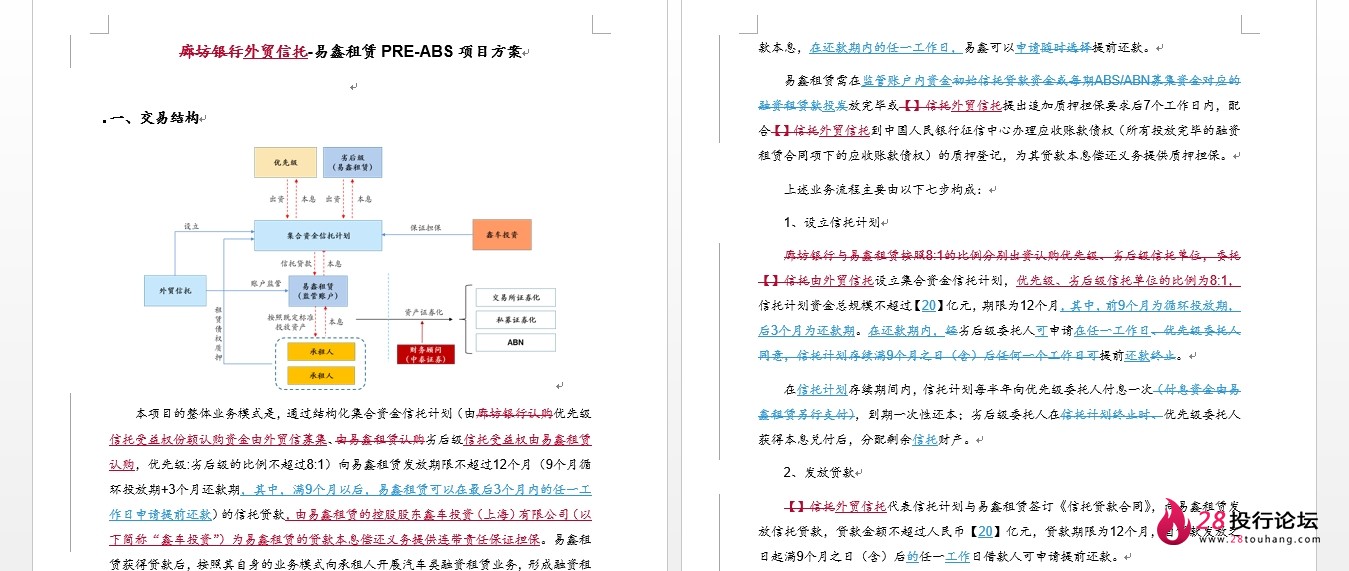The width and height of the screenshot is (1349, 571).
Task: Click the struck-through text 付息资金由易鑫租赁另行支付
Action: [x=1000, y=401]
